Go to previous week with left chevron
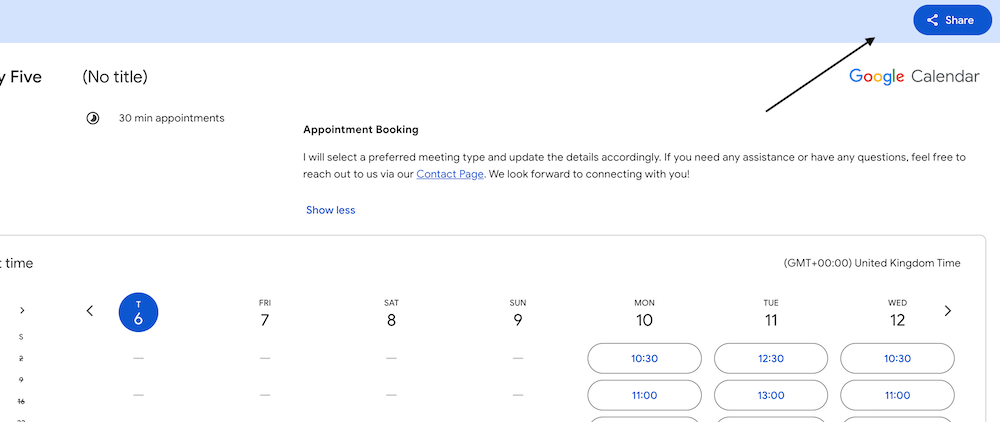The height and width of the screenshot is (422, 1000). pyautogui.click(x=90, y=311)
